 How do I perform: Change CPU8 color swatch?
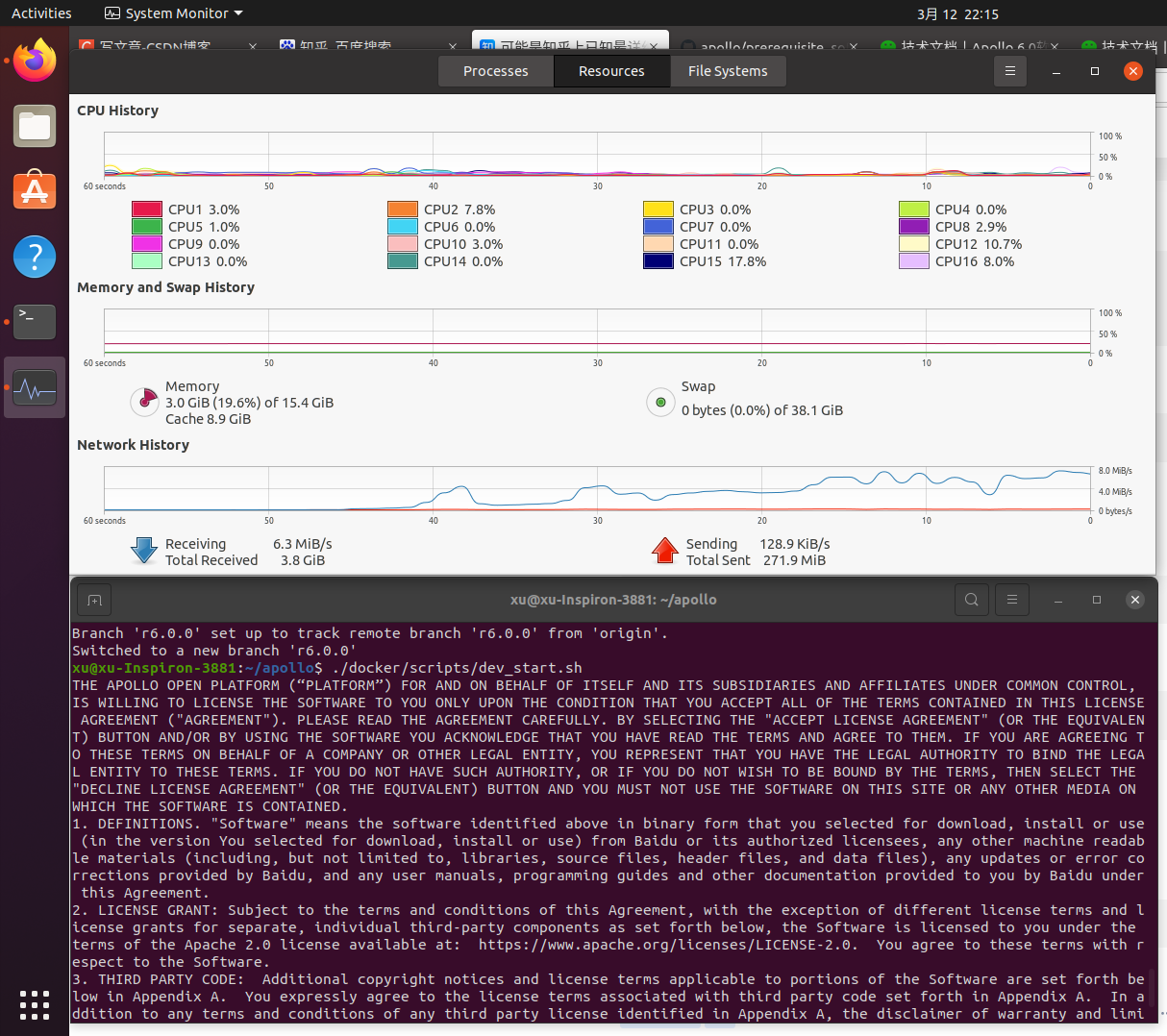tap(914, 227)
